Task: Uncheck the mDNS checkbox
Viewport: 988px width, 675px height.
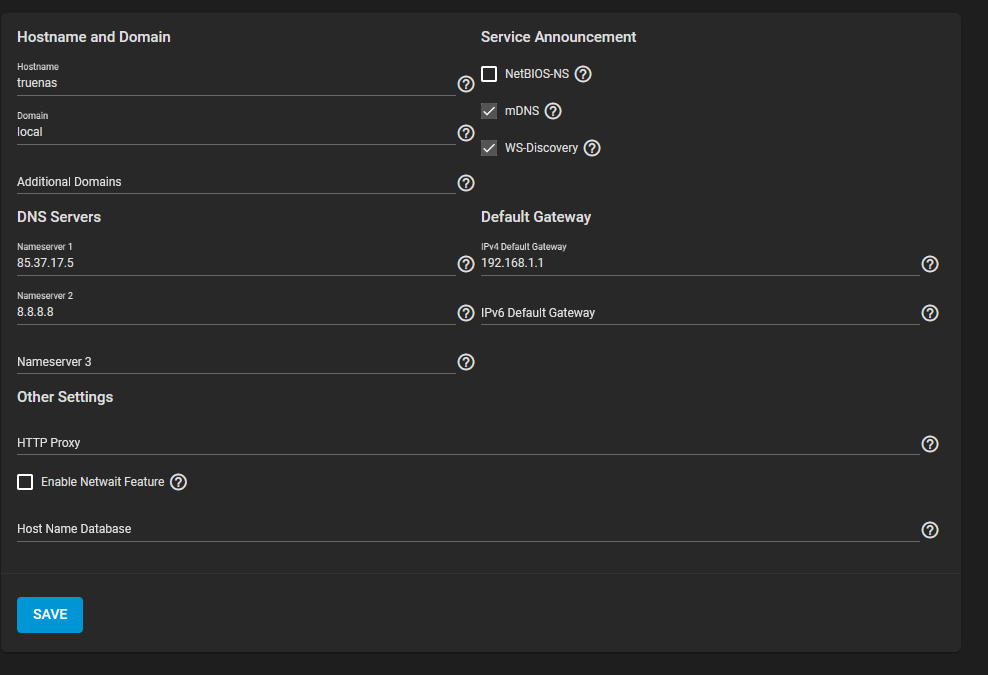Action: point(489,111)
